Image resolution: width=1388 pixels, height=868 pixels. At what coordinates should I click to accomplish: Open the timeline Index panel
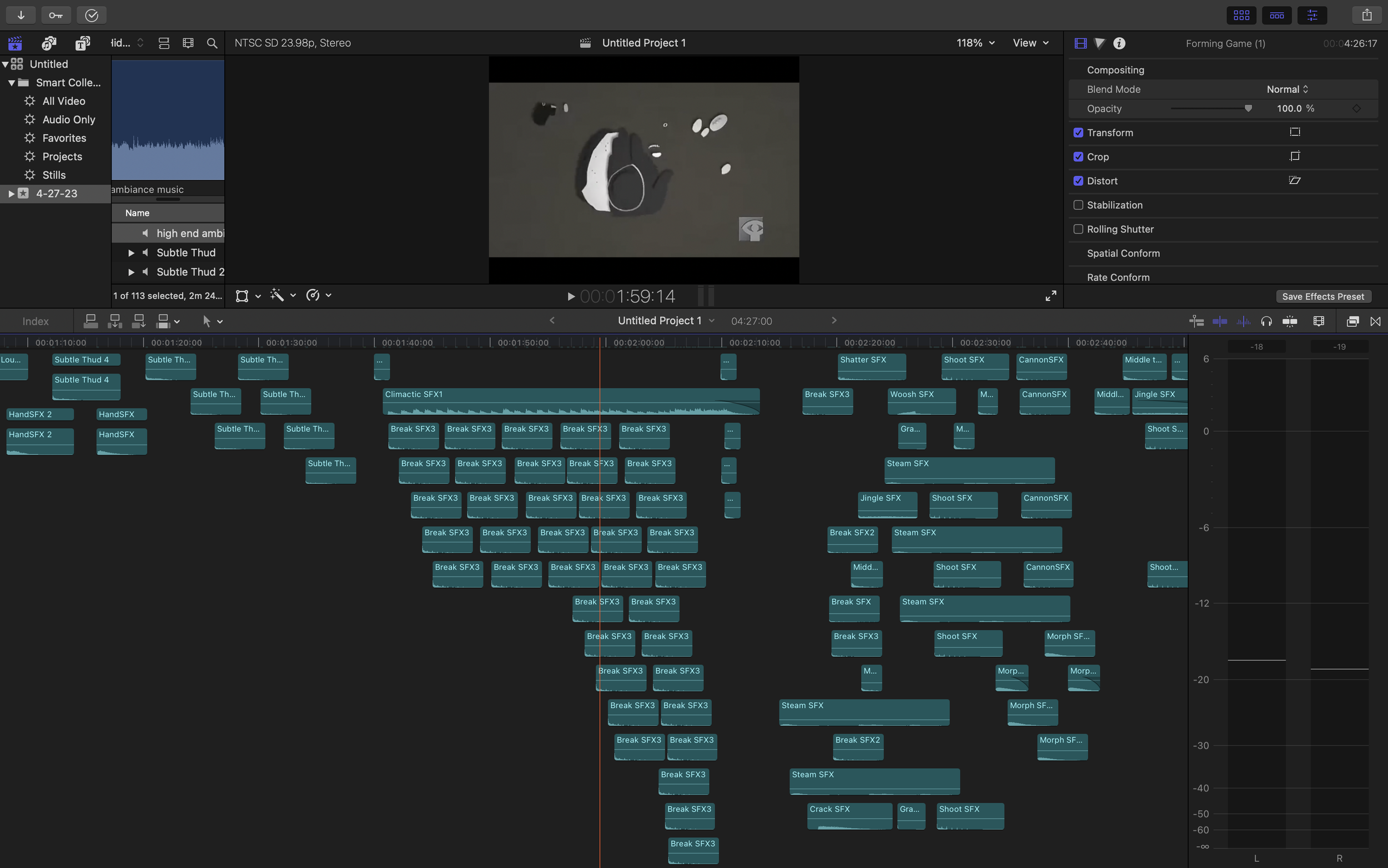click(x=36, y=321)
